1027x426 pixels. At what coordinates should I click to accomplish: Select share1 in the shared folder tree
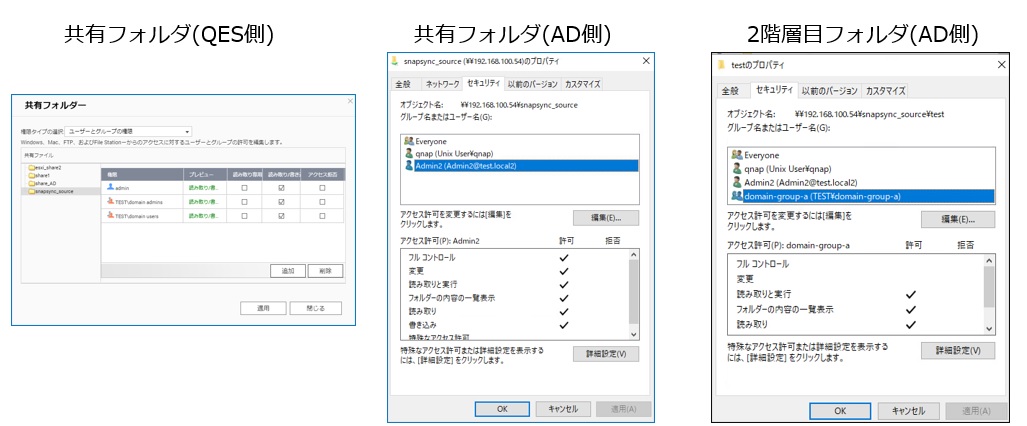tap(44, 176)
